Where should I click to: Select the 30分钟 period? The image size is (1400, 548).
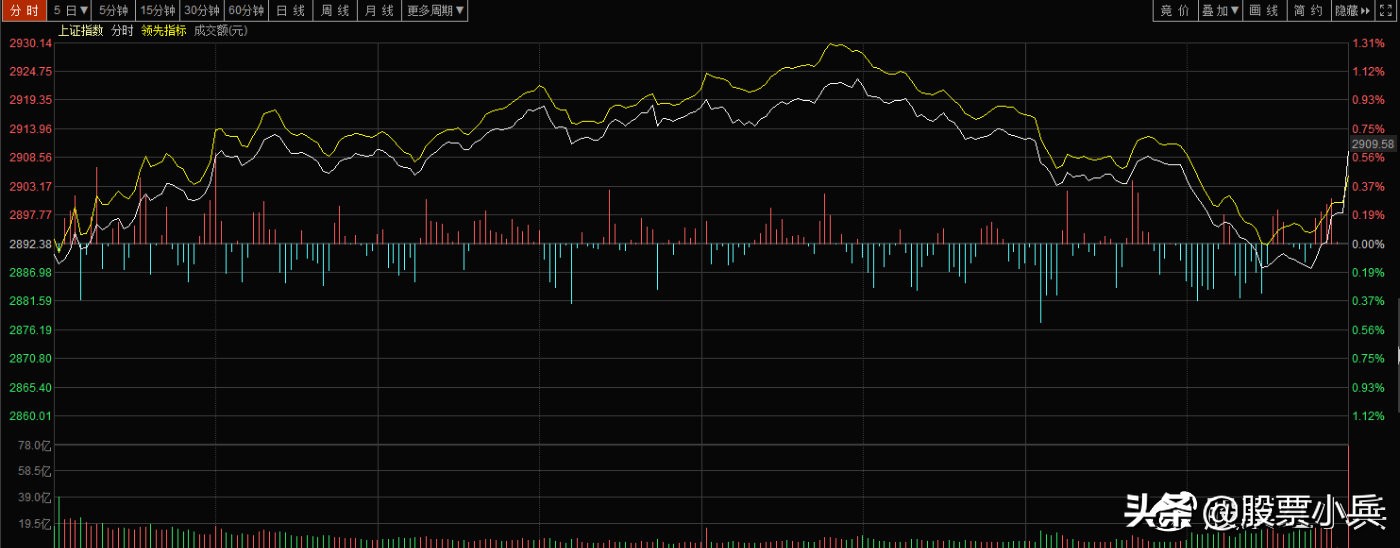click(202, 11)
